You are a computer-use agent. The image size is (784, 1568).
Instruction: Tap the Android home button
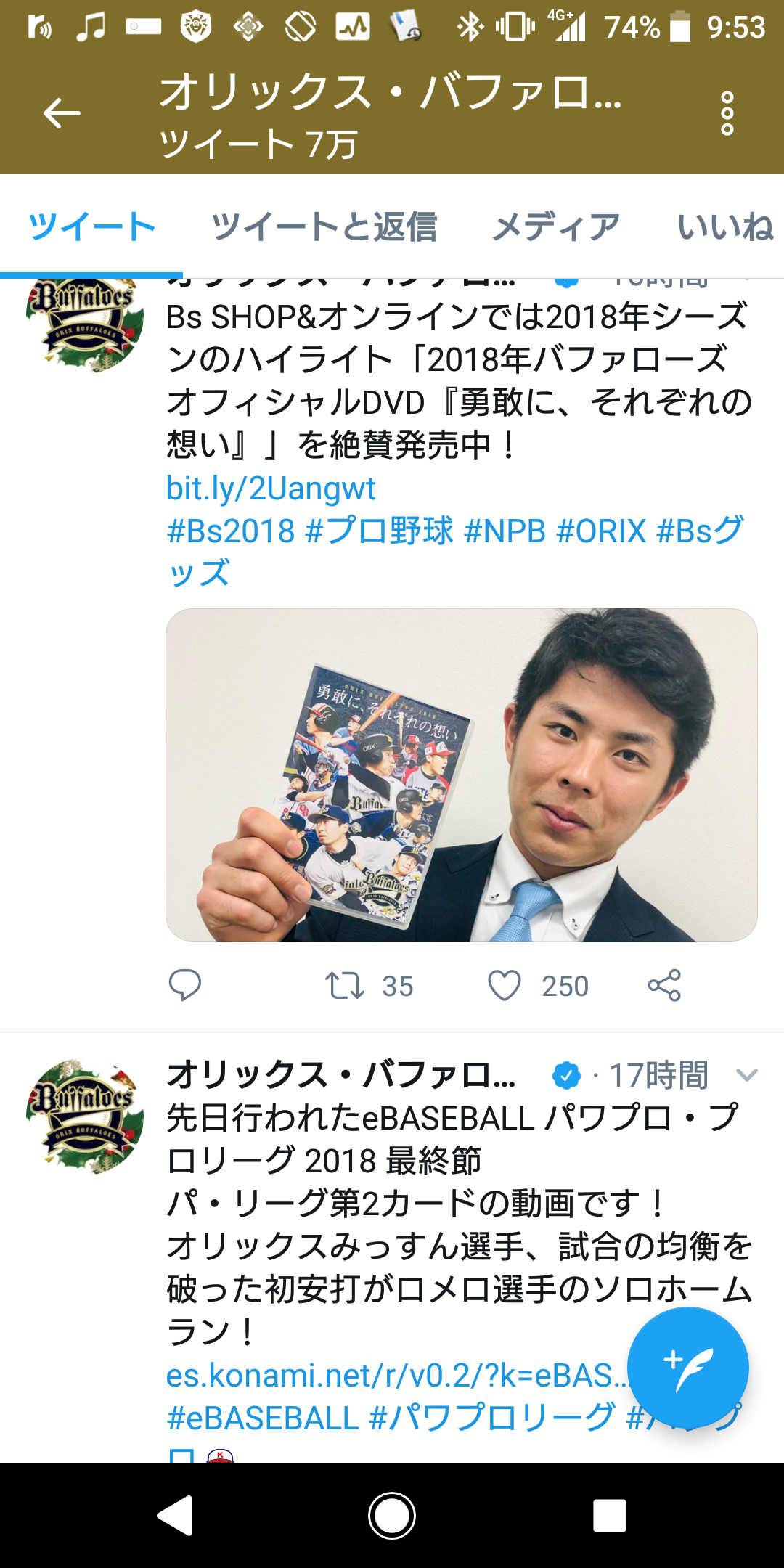[392, 1516]
